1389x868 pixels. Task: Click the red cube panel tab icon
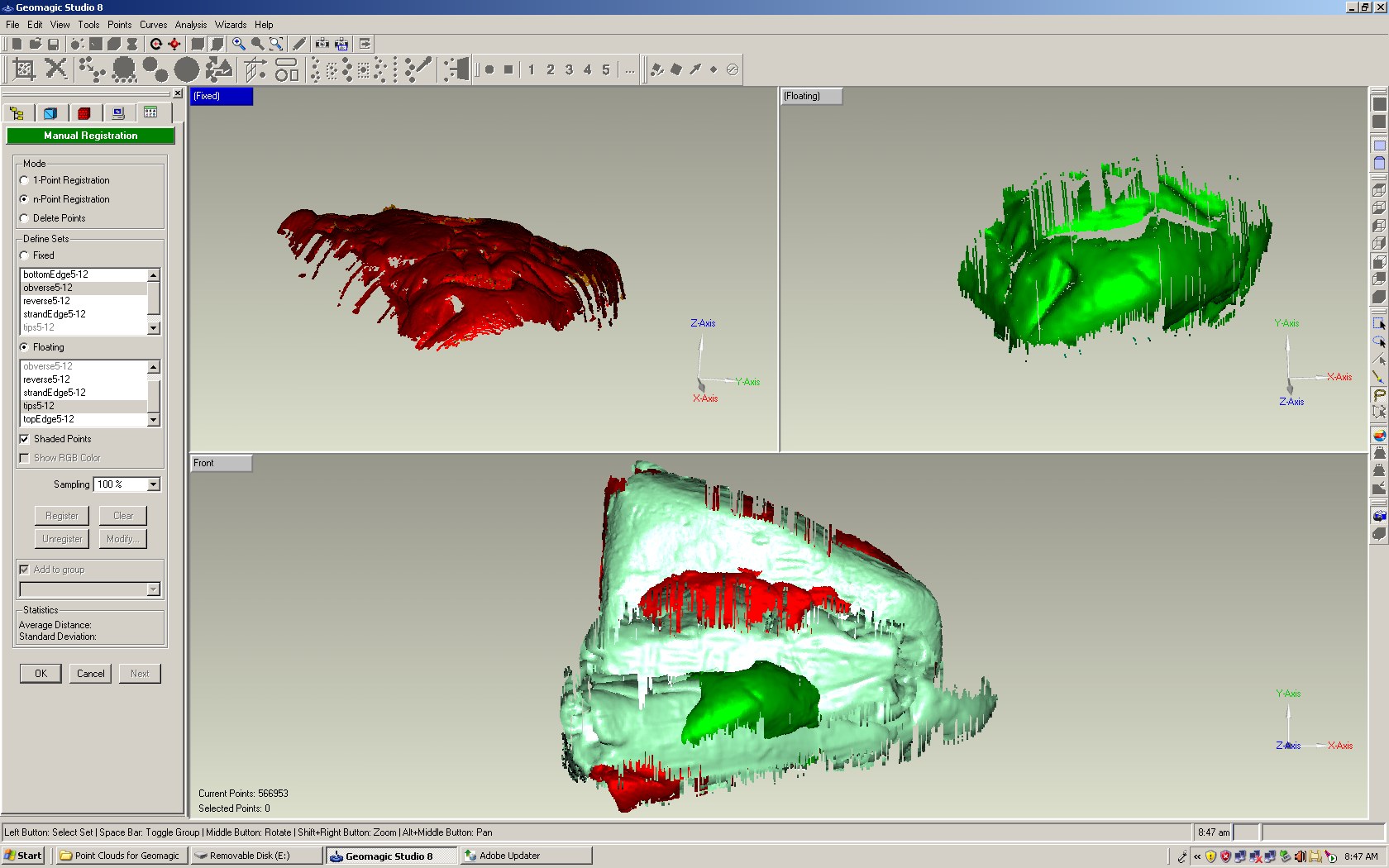84,113
